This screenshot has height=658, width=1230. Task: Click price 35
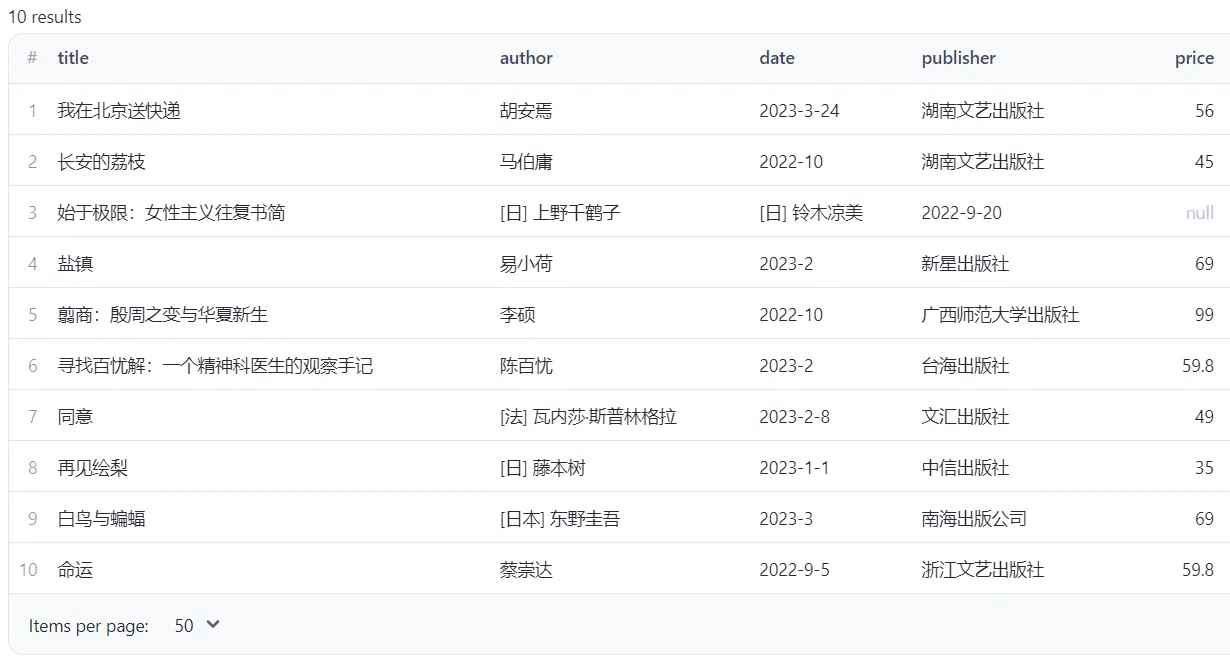pos(1204,467)
